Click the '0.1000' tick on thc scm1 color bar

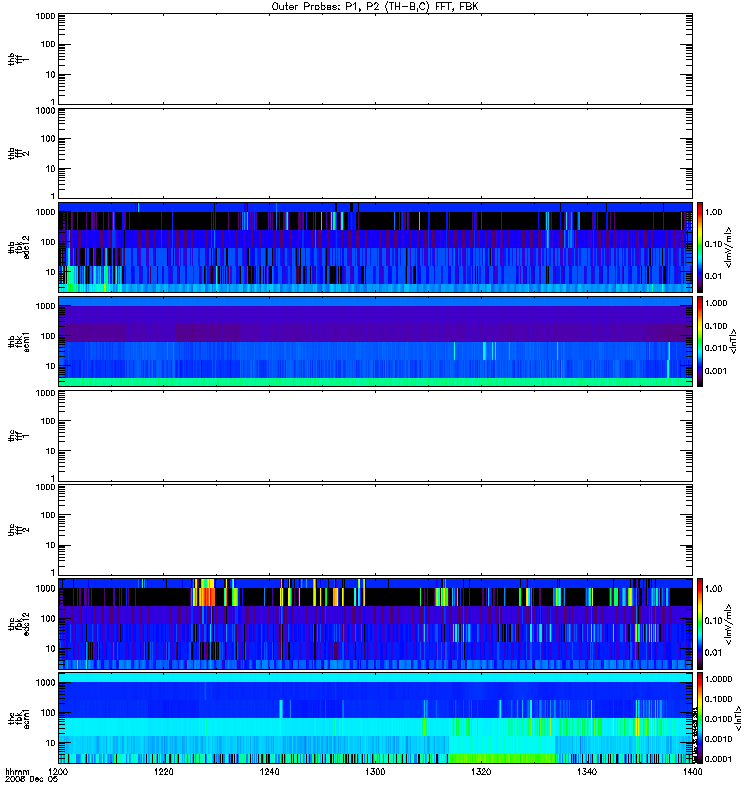coord(718,699)
